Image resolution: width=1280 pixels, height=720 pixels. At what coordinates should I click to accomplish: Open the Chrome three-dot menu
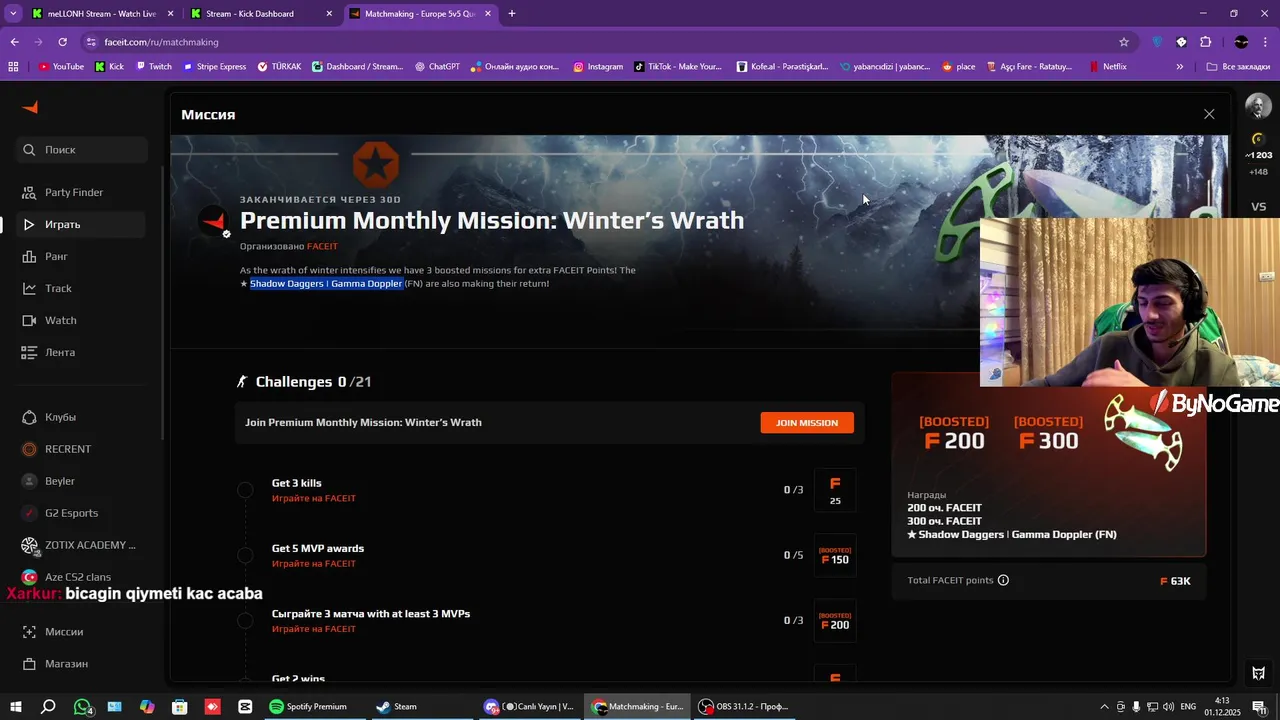[1265, 42]
